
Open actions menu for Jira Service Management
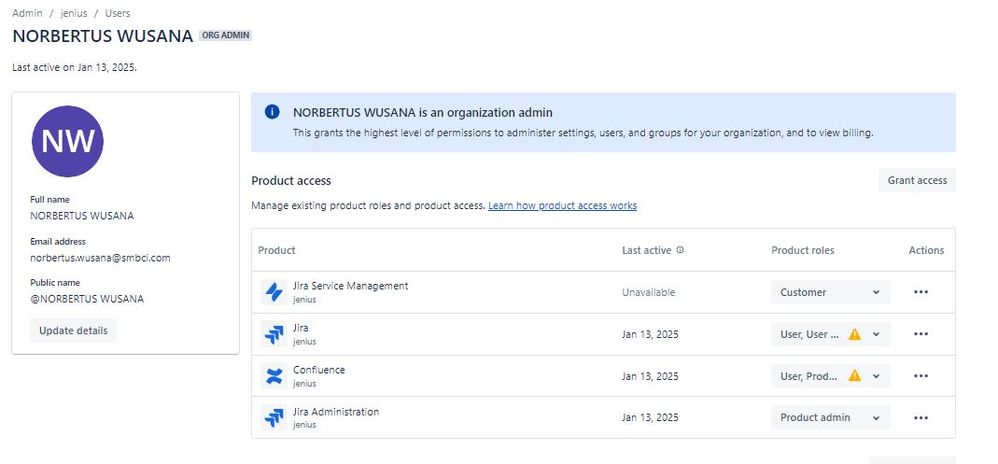920,292
